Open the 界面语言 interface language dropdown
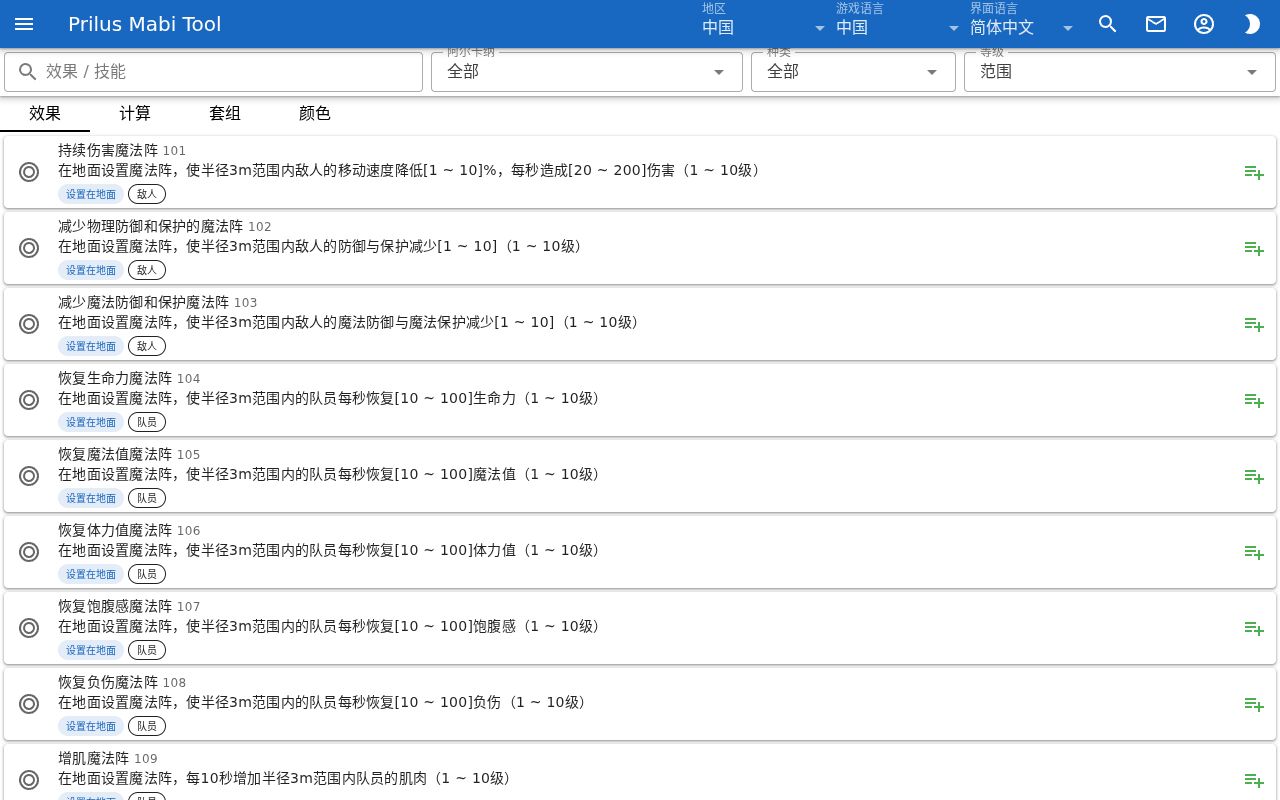The width and height of the screenshot is (1280, 800). click(x=1022, y=24)
